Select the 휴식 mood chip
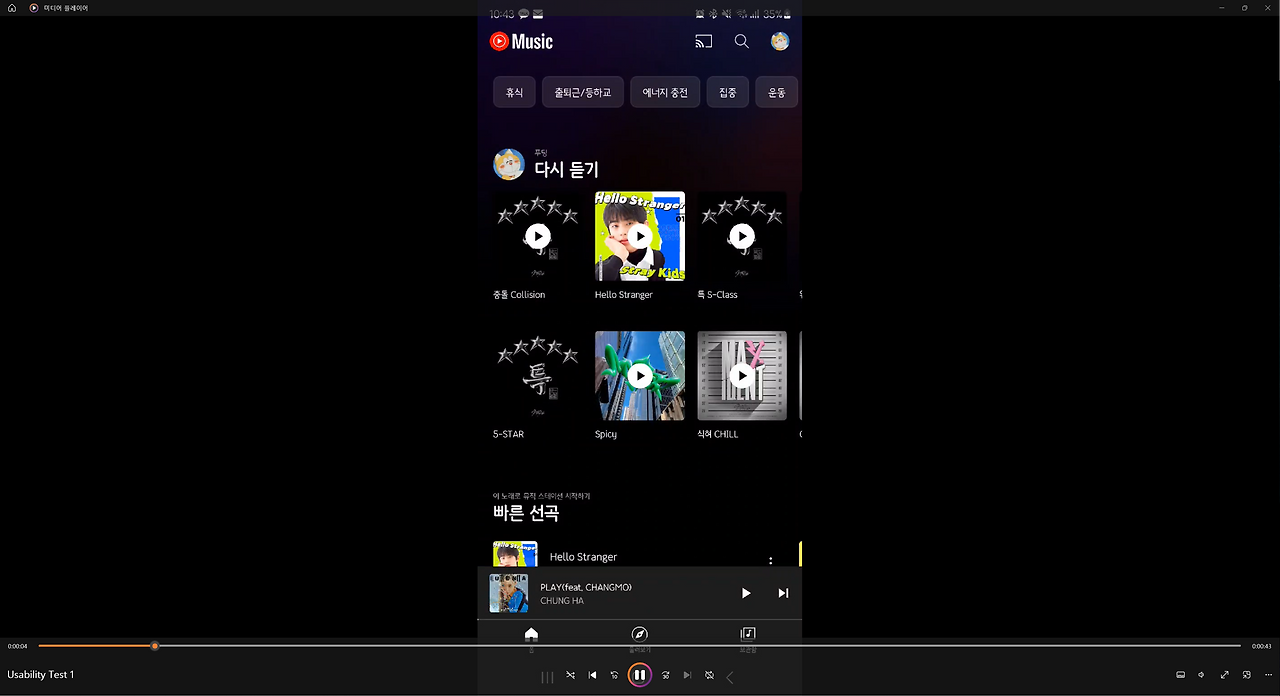 (x=514, y=92)
